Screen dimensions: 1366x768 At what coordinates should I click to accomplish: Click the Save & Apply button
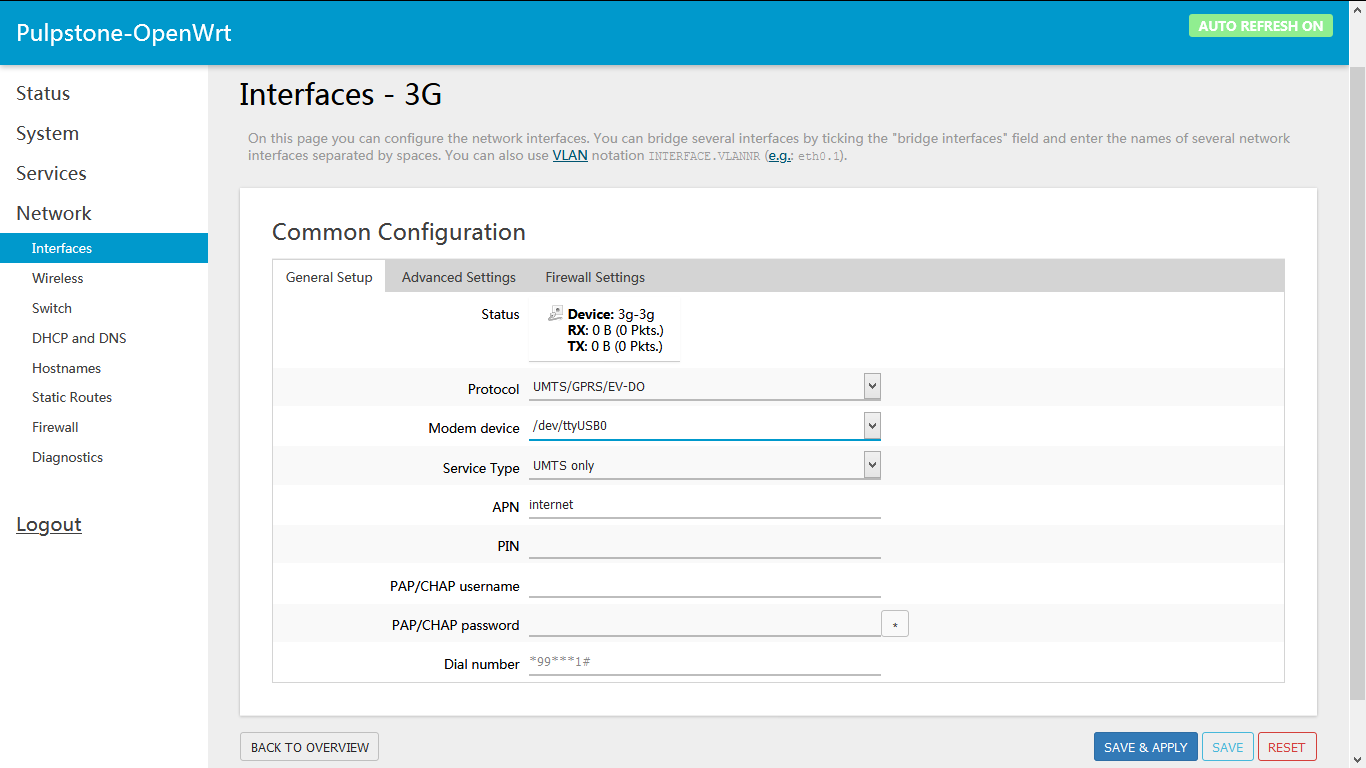pos(1145,746)
